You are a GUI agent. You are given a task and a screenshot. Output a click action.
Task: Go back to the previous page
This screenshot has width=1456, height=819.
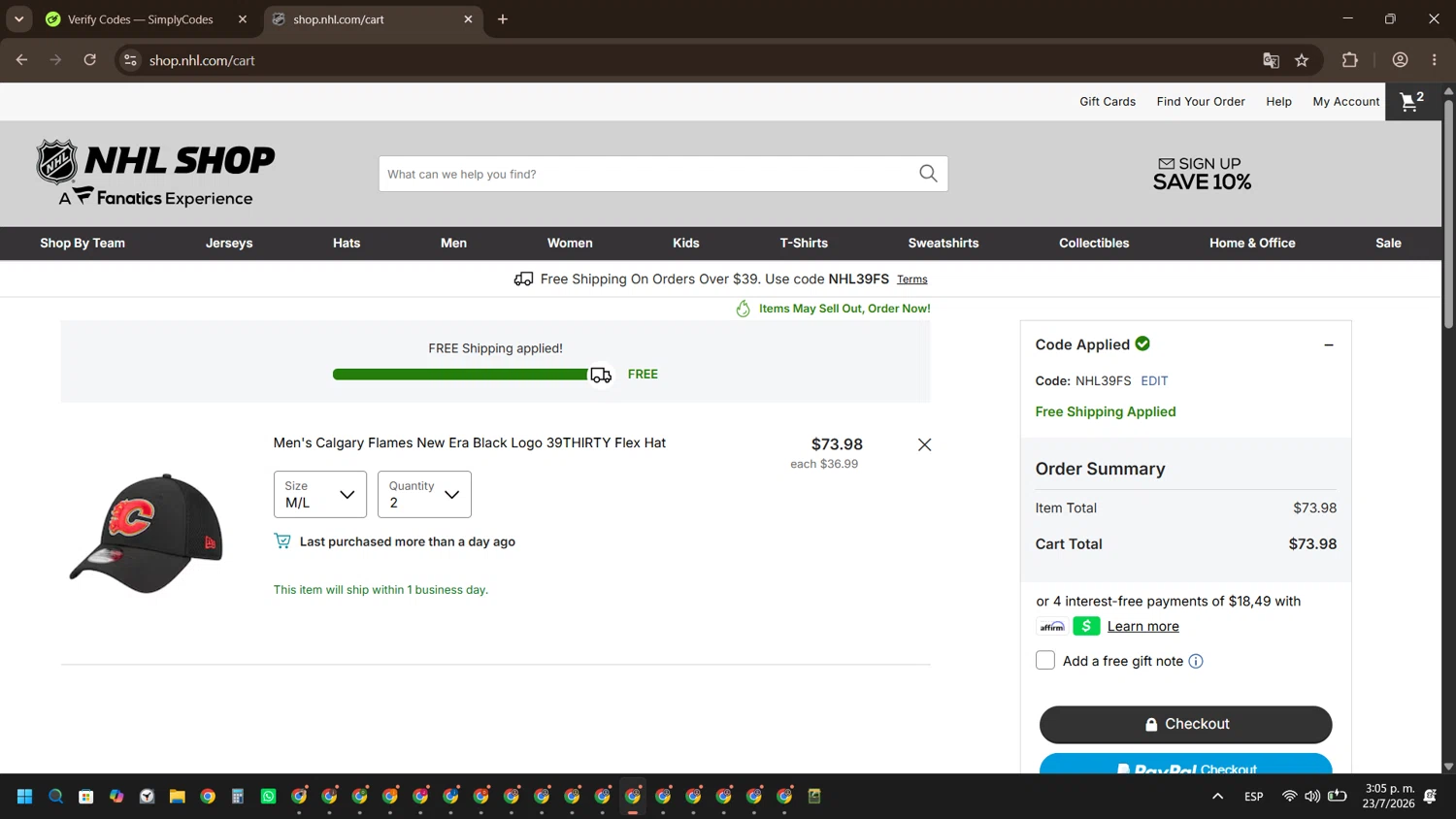coord(21,60)
